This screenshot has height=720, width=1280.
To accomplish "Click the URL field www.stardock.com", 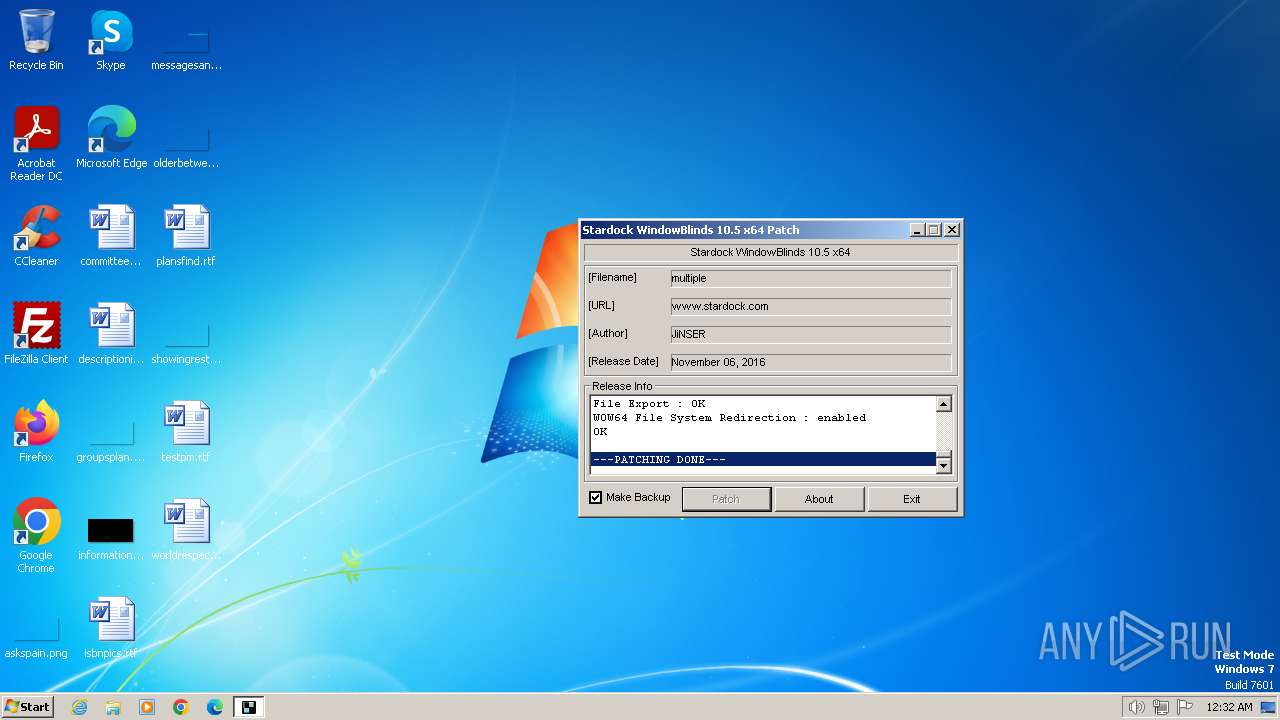I will tap(811, 306).
